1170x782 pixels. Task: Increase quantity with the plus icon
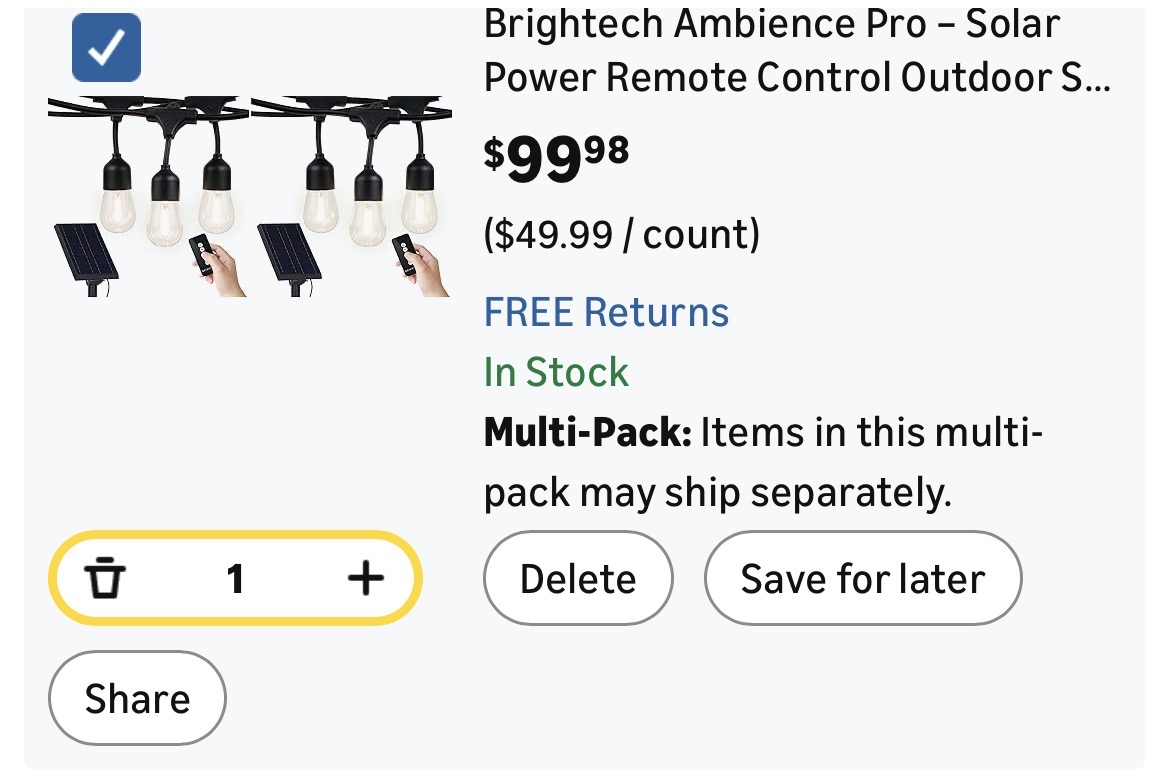(366, 578)
